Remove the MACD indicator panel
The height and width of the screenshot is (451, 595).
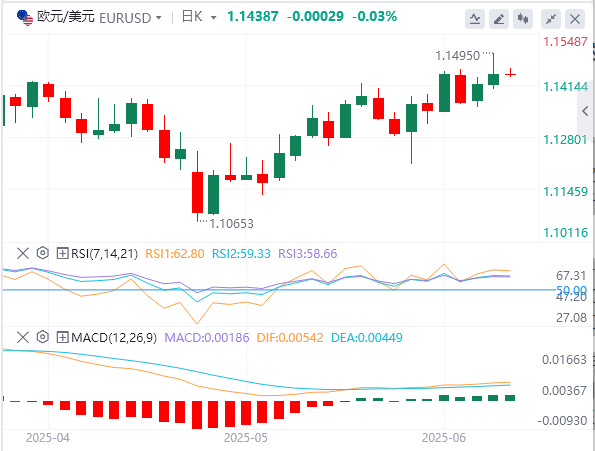click(x=23, y=337)
